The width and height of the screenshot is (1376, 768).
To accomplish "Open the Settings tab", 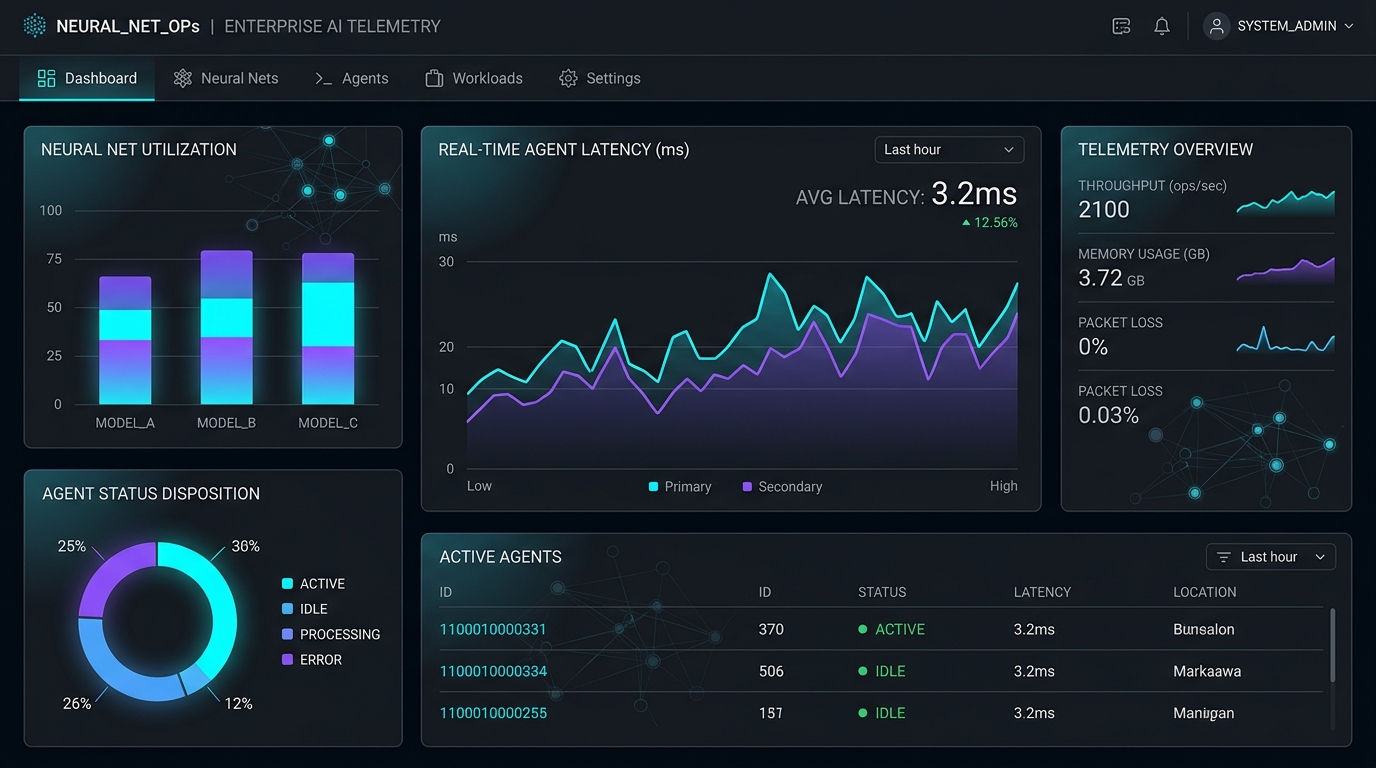I will pyautogui.click(x=600, y=78).
